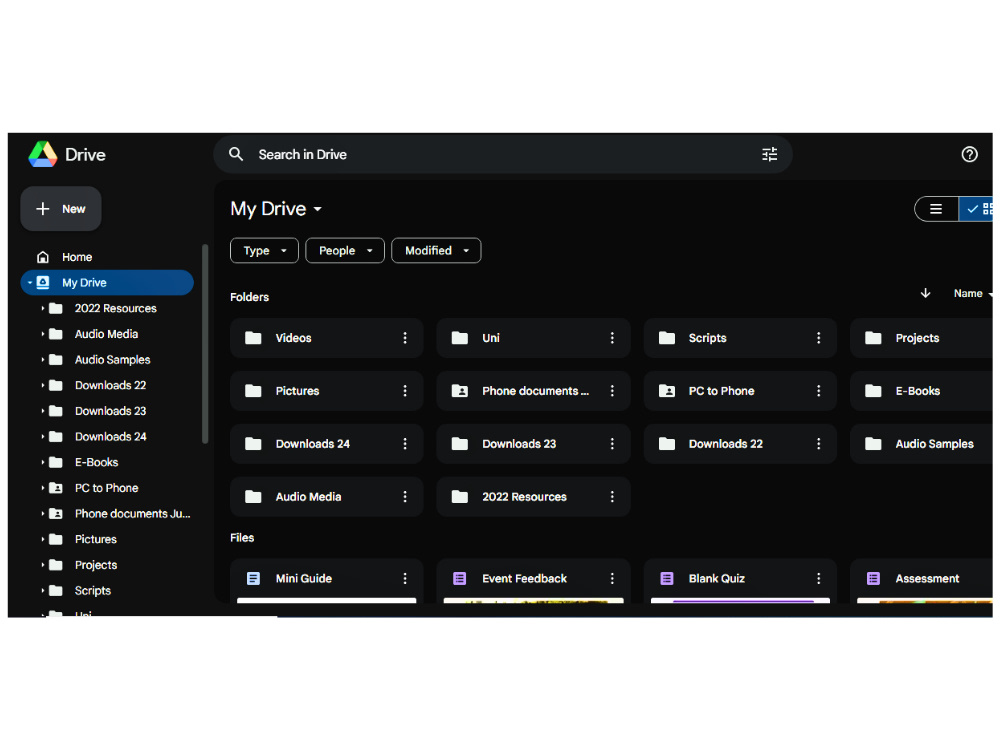Open more options for Audio Media folder
Screen dimensions: 1000x750
pos(405,497)
